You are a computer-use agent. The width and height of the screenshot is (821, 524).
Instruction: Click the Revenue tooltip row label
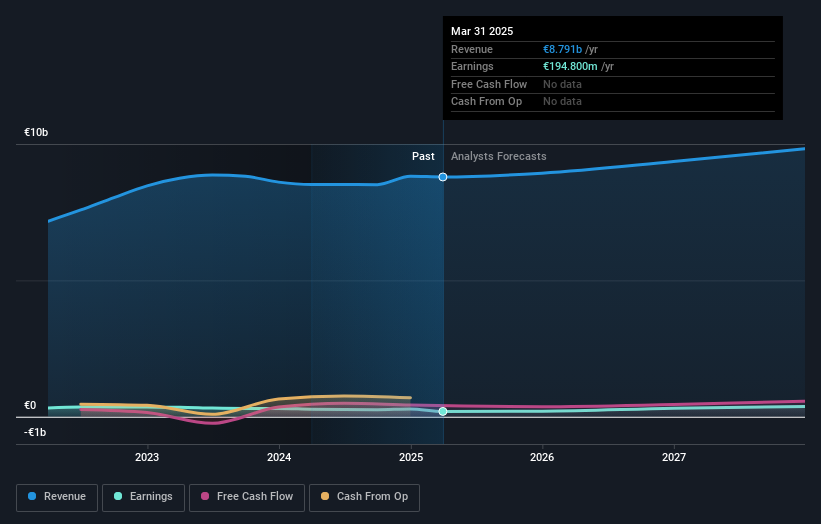tap(472, 49)
